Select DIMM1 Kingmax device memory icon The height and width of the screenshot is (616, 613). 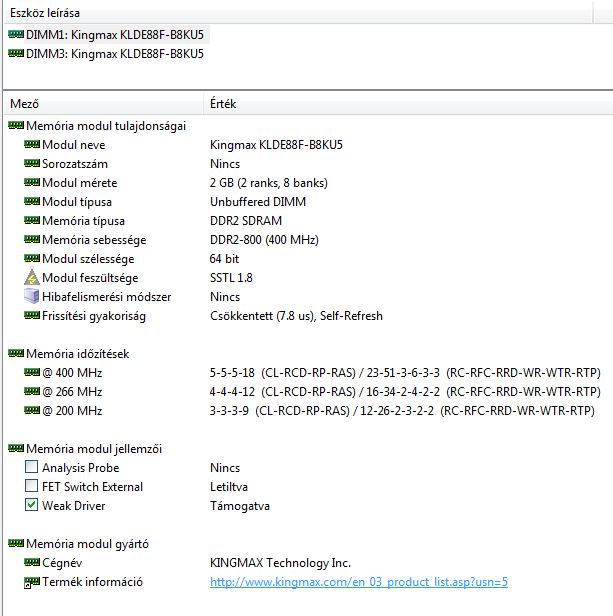point(16,35)
